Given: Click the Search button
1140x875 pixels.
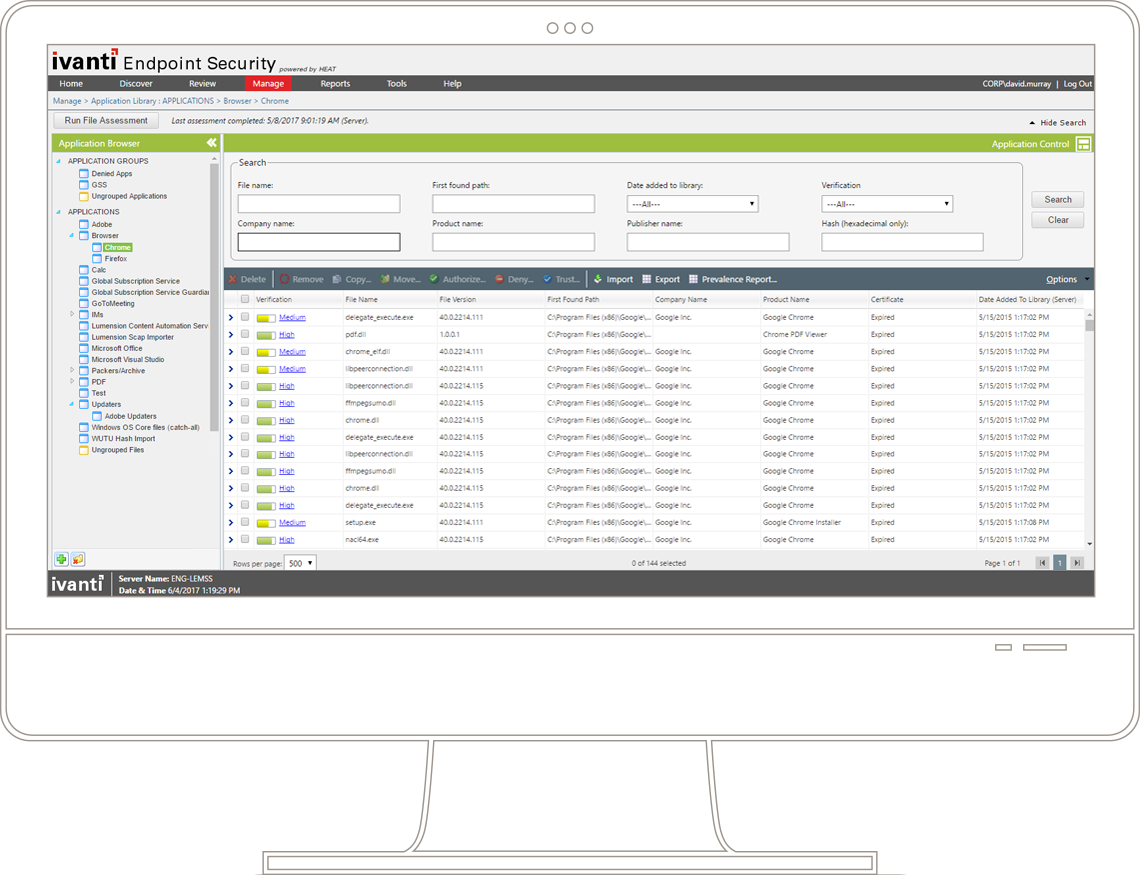Looking at the screenshot, I should tap(1058, 200).
